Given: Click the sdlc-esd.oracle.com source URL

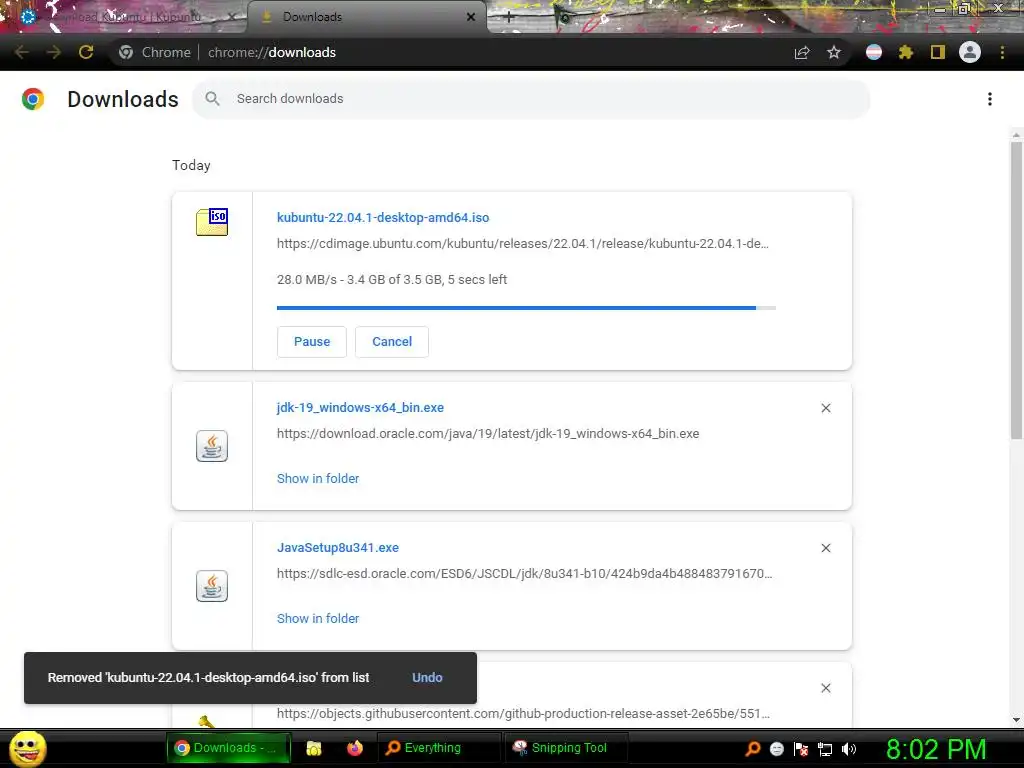Looking at the screenshot, I should (524, 574).
